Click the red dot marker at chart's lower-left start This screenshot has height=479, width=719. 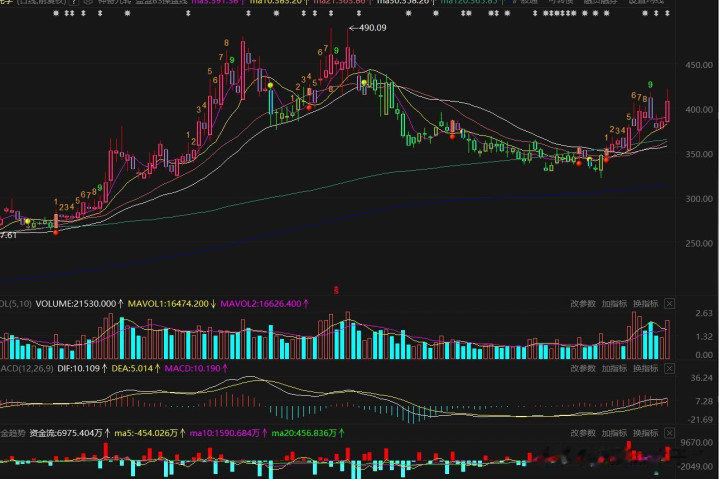[x=55, y=232]
